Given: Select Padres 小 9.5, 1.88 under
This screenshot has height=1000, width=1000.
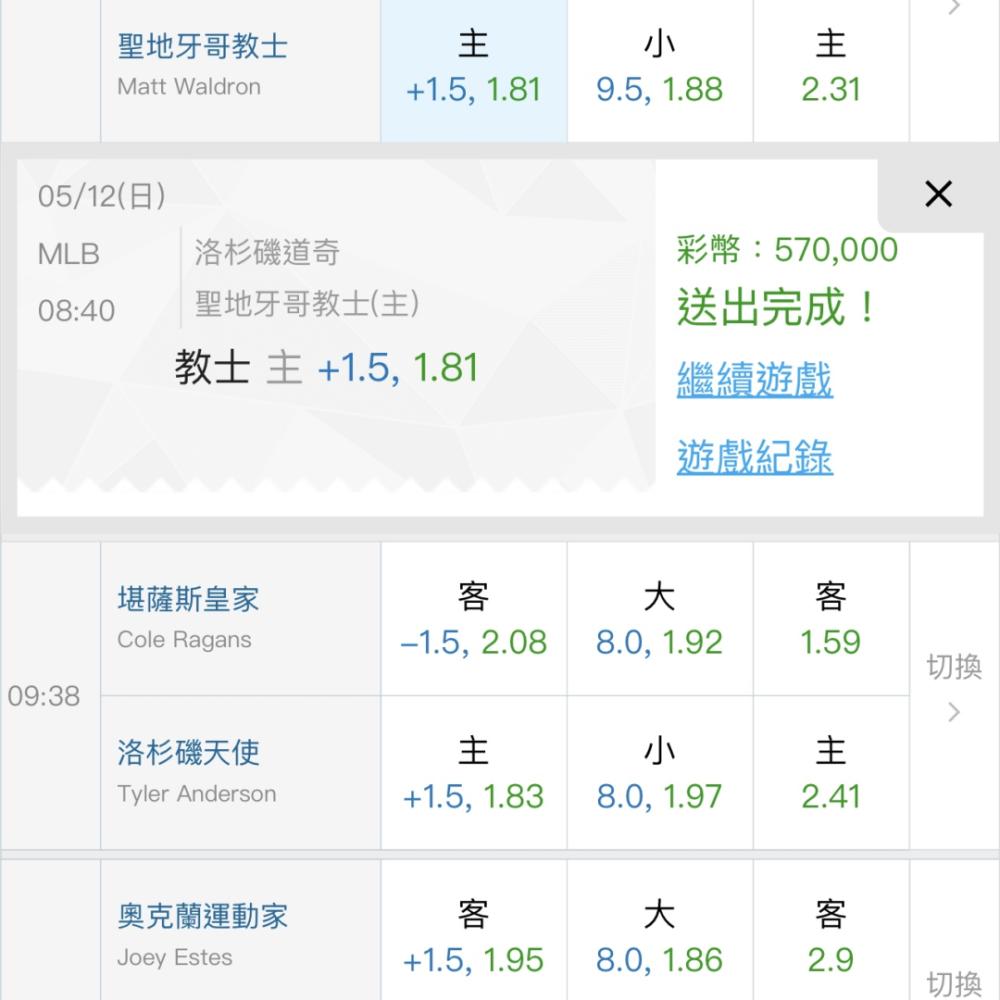Looking at the screenshot, I should point(659,70).
